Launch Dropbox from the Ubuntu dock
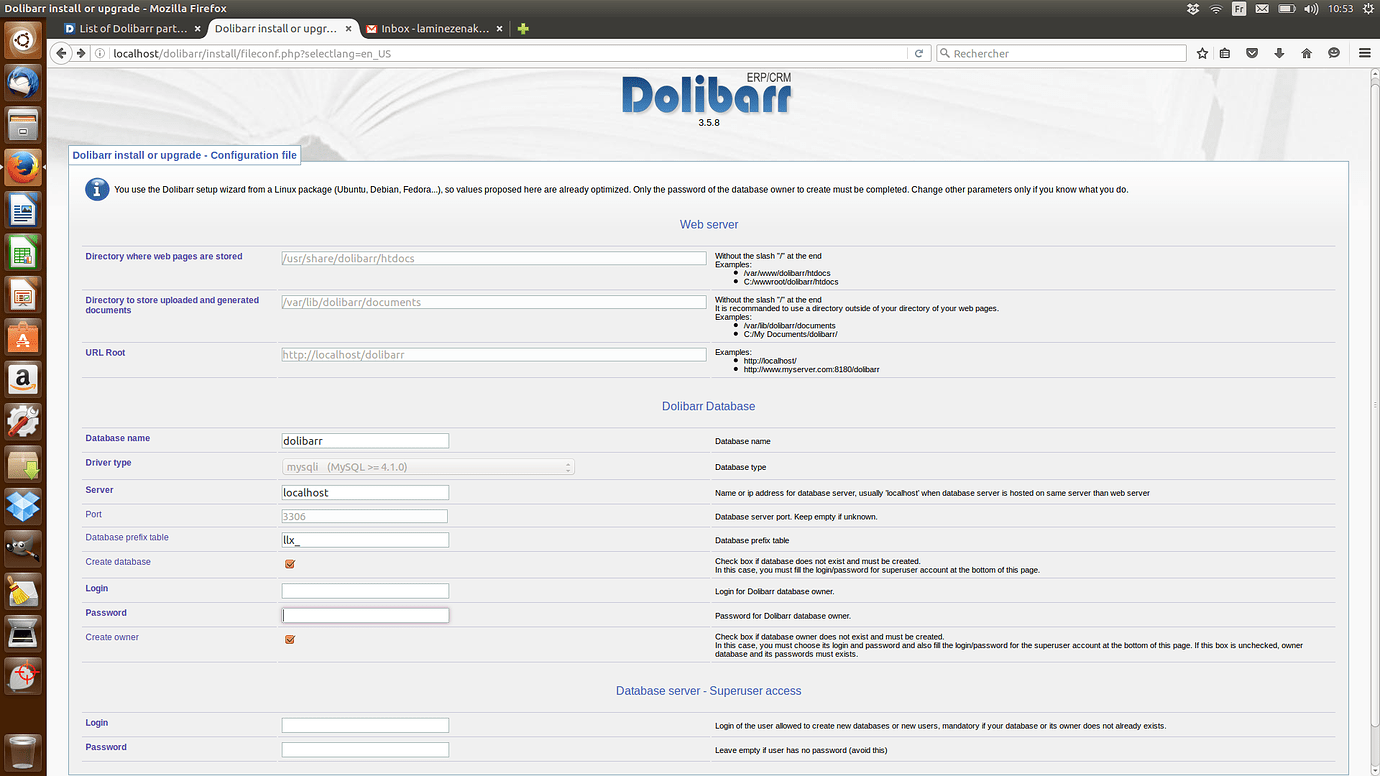Viewport: 1380px width, 776px height. coord(23,506)
